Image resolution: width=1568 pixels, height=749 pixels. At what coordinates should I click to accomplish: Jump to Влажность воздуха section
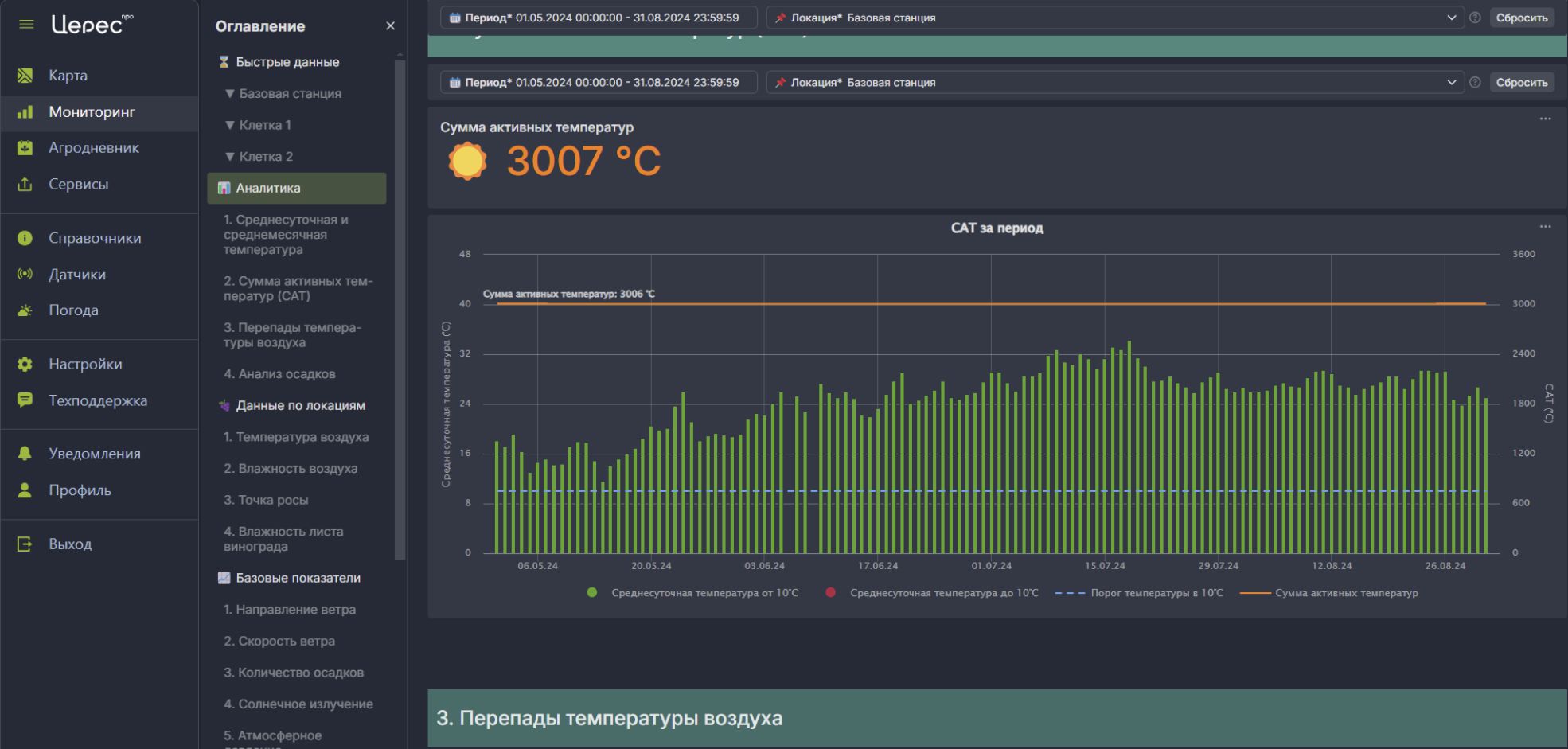click(291, 469)
